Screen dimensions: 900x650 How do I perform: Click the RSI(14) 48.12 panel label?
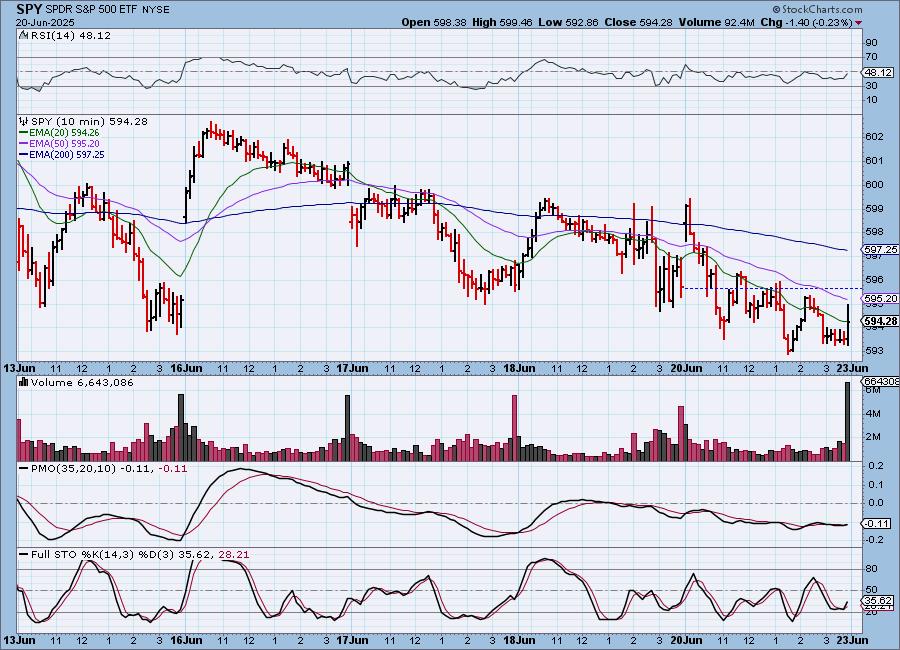(71, 36)
